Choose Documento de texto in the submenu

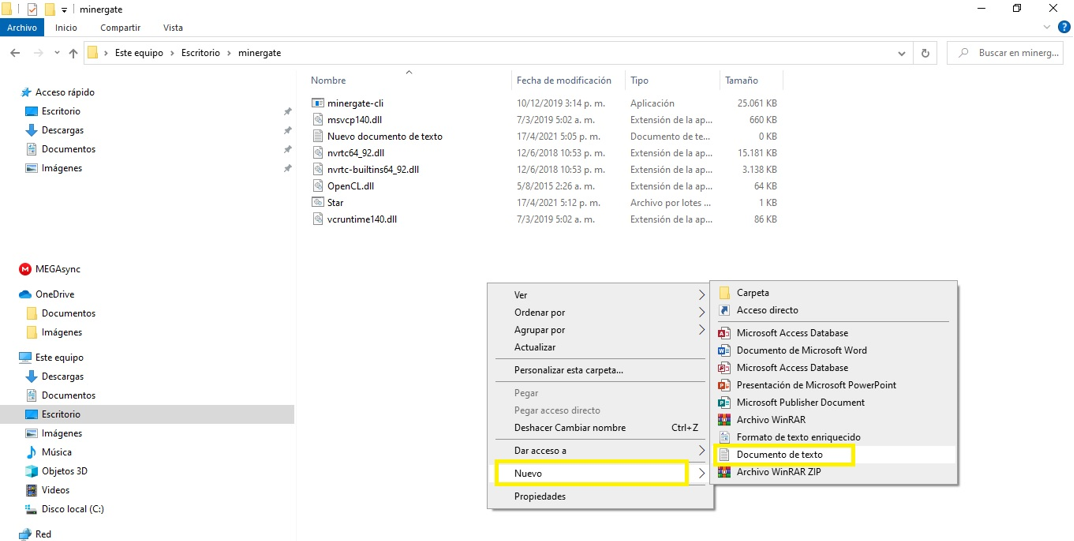779,455
